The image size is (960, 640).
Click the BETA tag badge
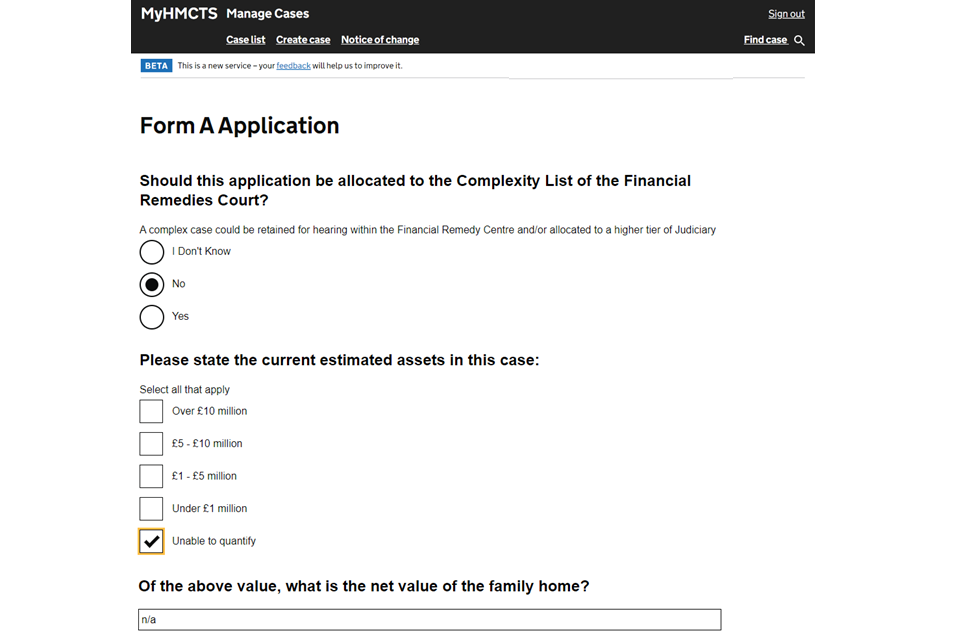click(156, 66)
